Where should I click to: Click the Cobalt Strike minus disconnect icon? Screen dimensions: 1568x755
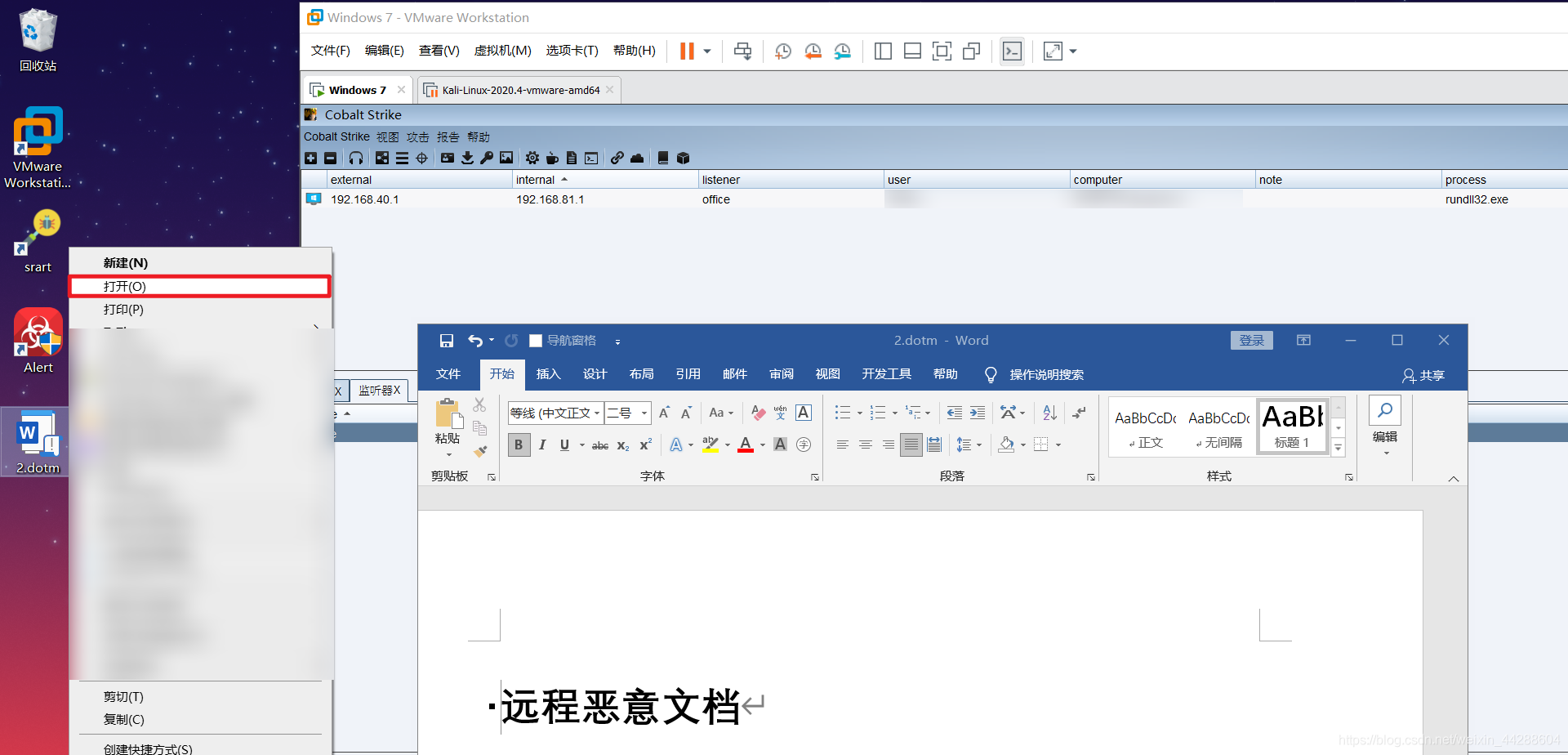[330, 159]
